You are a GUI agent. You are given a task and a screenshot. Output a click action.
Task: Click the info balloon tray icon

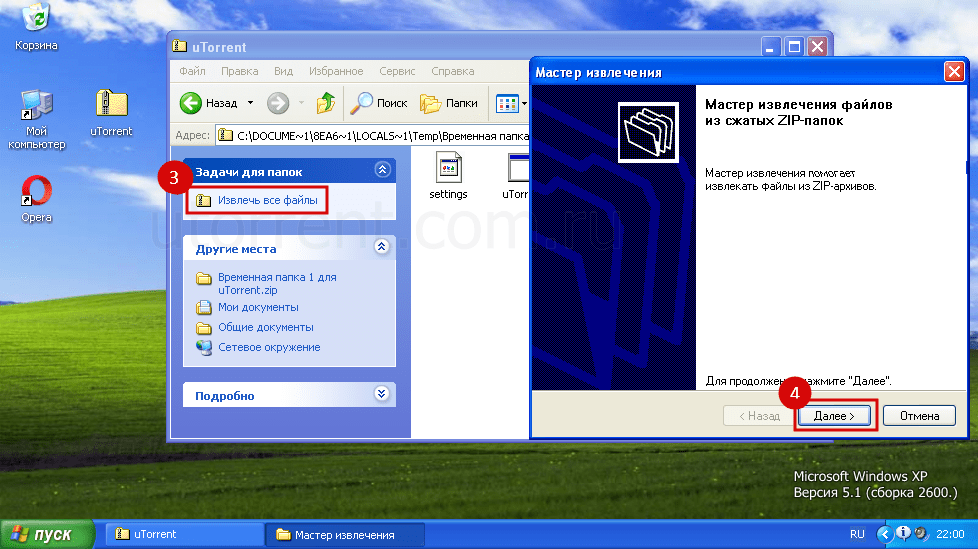pyautogui.click(x=903, y=533)
